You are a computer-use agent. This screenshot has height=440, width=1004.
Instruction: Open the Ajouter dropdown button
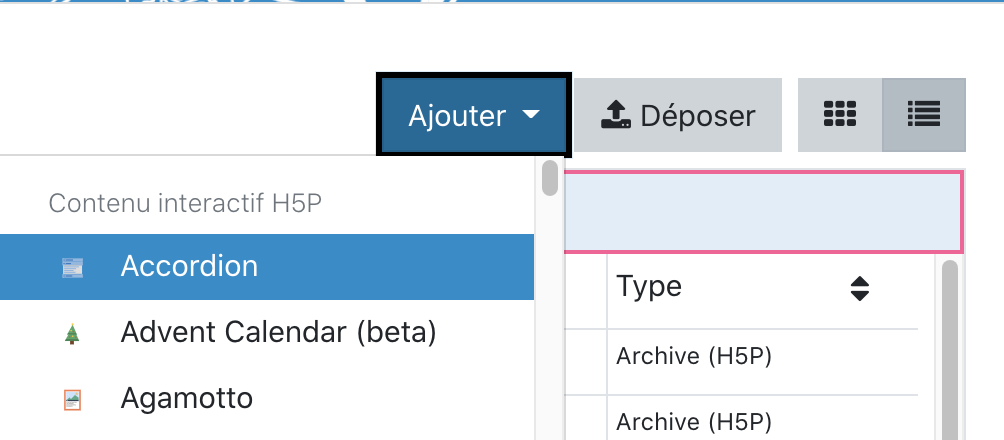tap(473, 116)
